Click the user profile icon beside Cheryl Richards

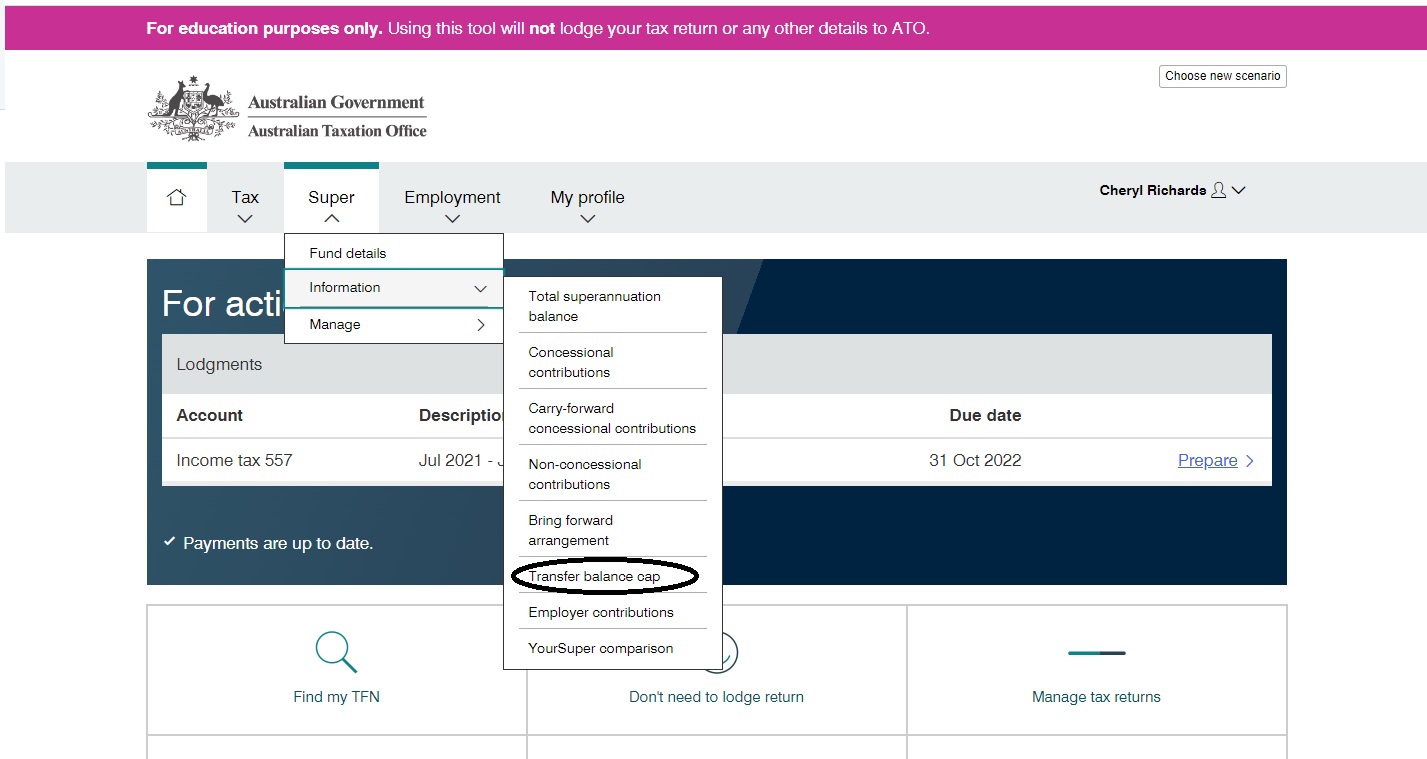(x=1218, y=189)
